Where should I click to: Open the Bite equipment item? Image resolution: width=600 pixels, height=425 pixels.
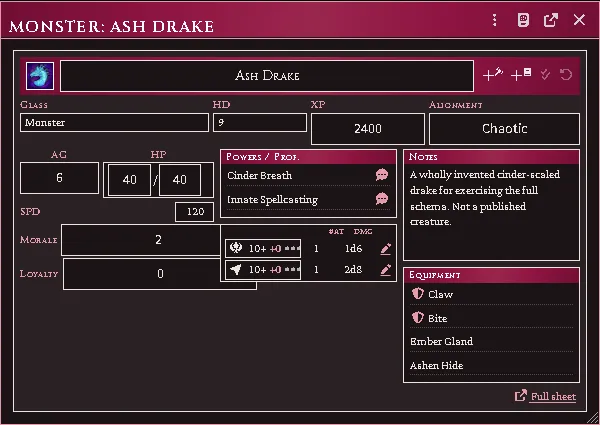(x=437, y=318)
